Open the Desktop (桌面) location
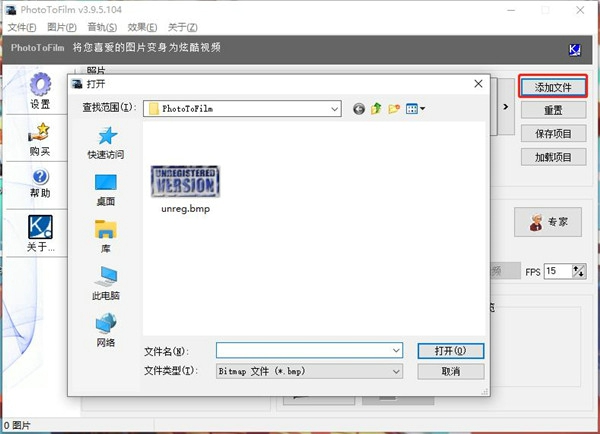 click(x=106, y=183)
